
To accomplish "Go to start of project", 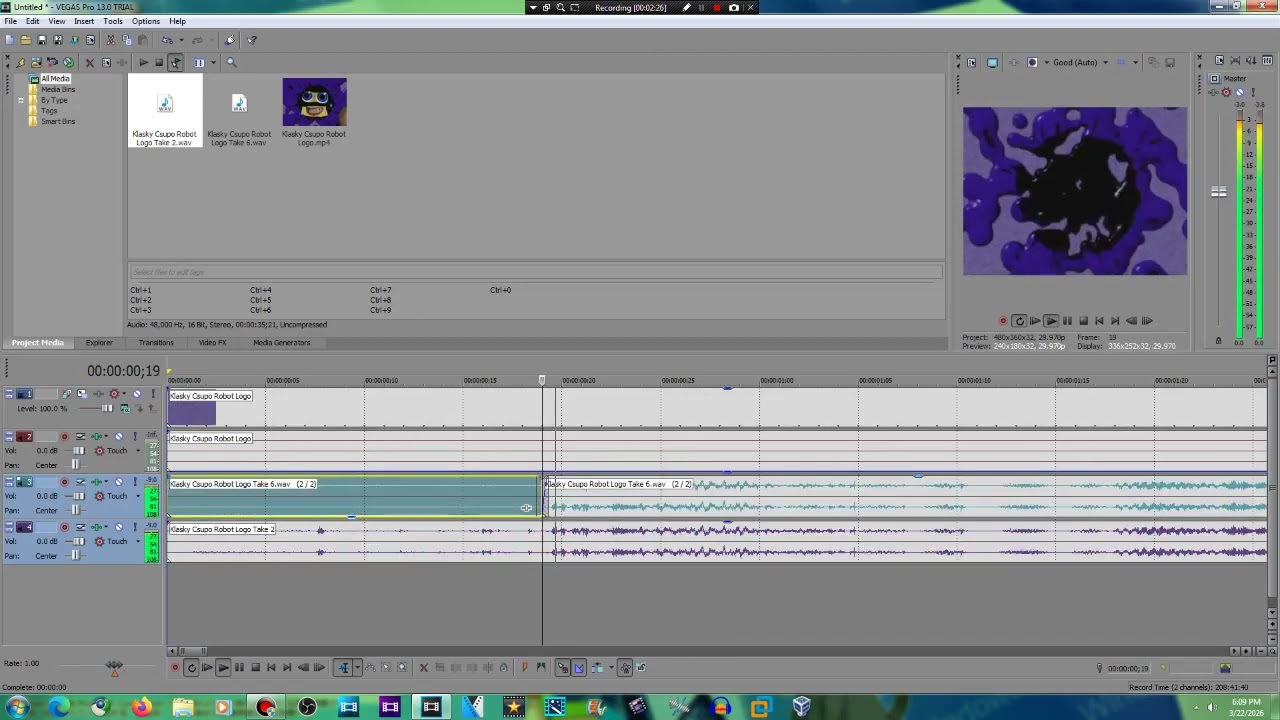I will point(271,668).
